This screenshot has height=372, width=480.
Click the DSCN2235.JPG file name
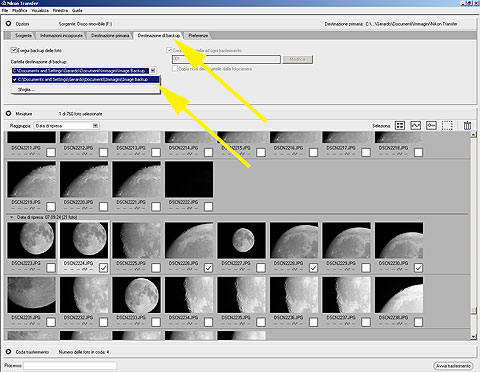click(236, 317)
